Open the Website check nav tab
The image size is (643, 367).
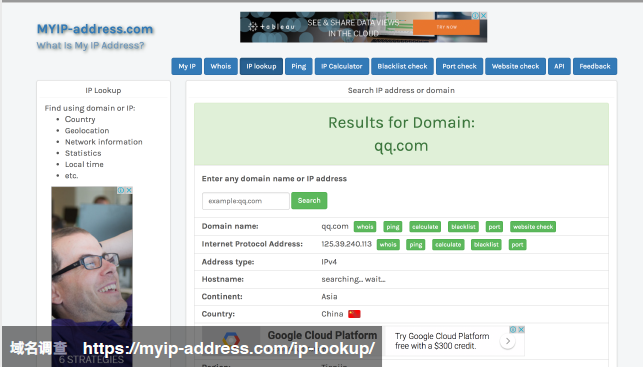(x=515, y=66)
